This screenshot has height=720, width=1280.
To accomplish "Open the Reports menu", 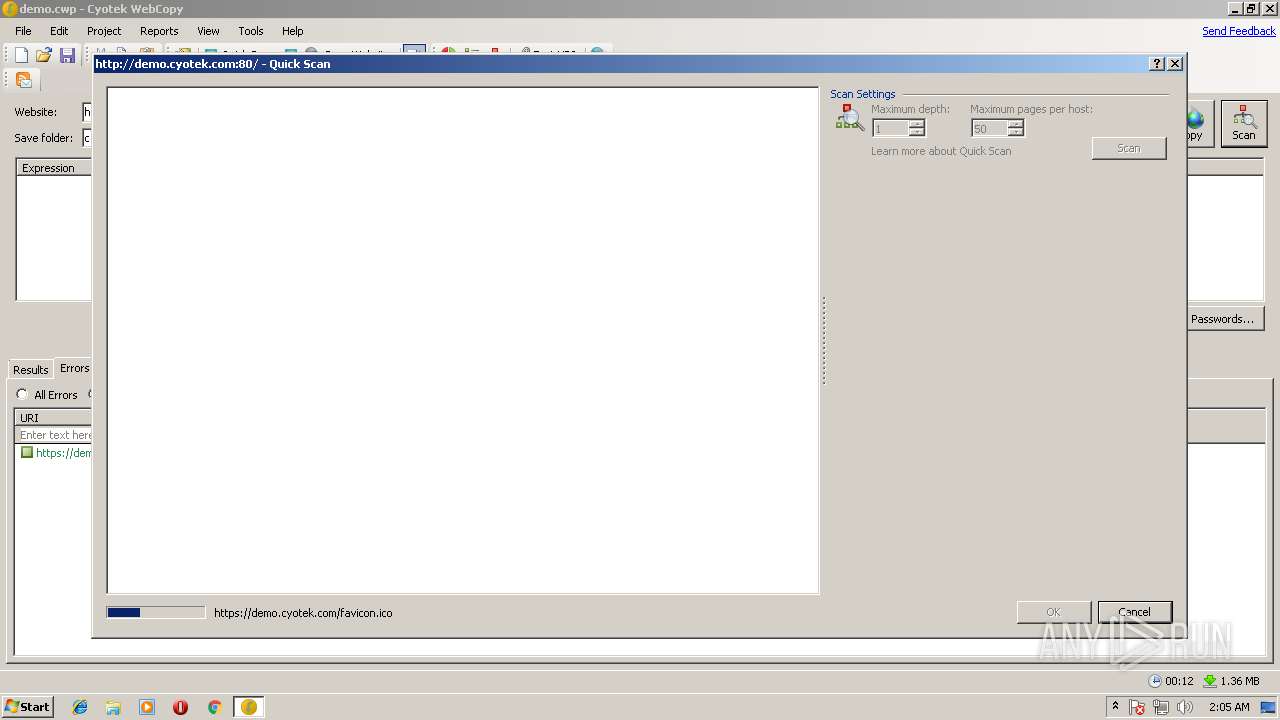I will point(159,31).
